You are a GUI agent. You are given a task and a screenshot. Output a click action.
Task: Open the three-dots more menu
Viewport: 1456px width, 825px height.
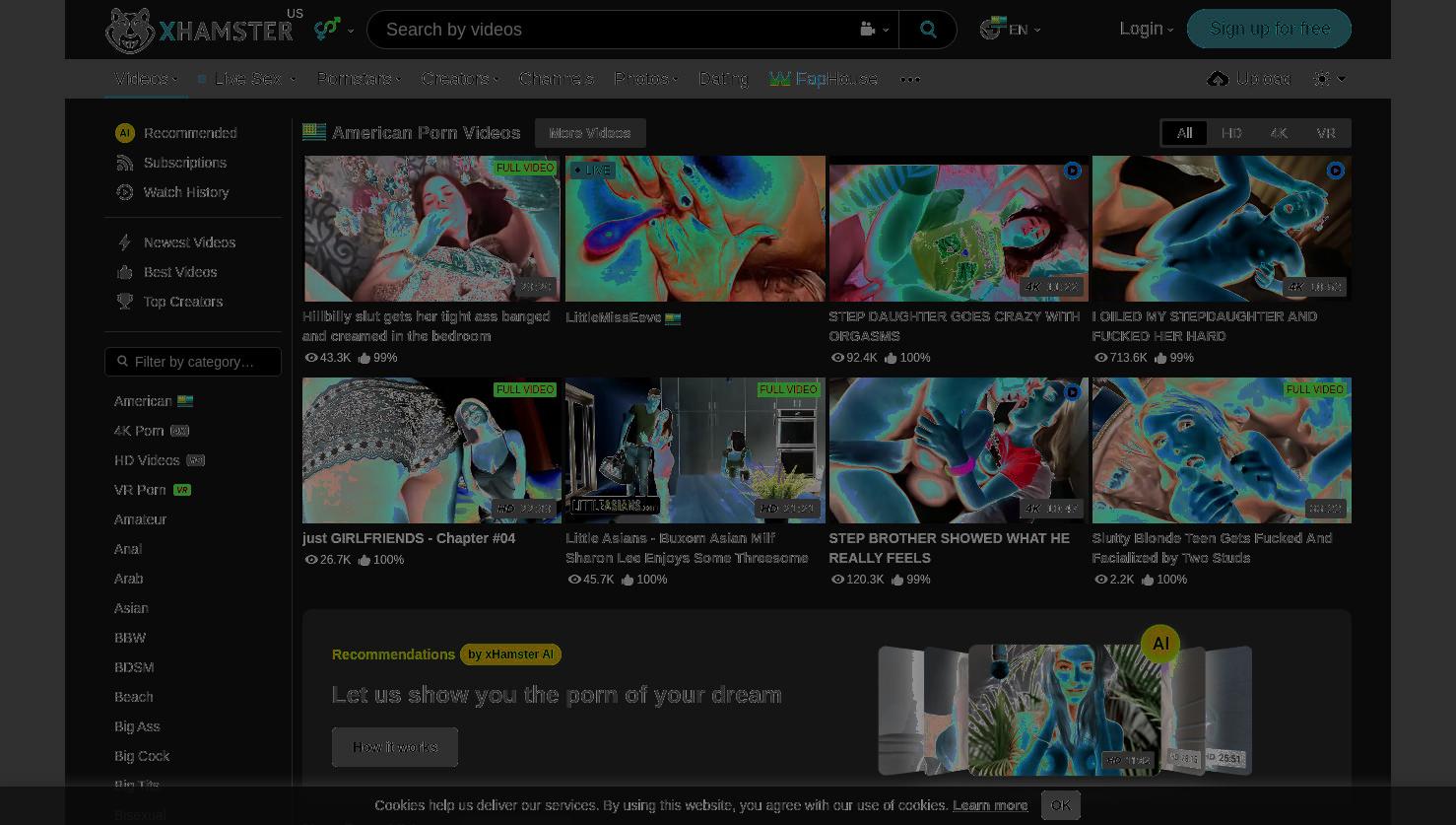click(x=910, y=79)
